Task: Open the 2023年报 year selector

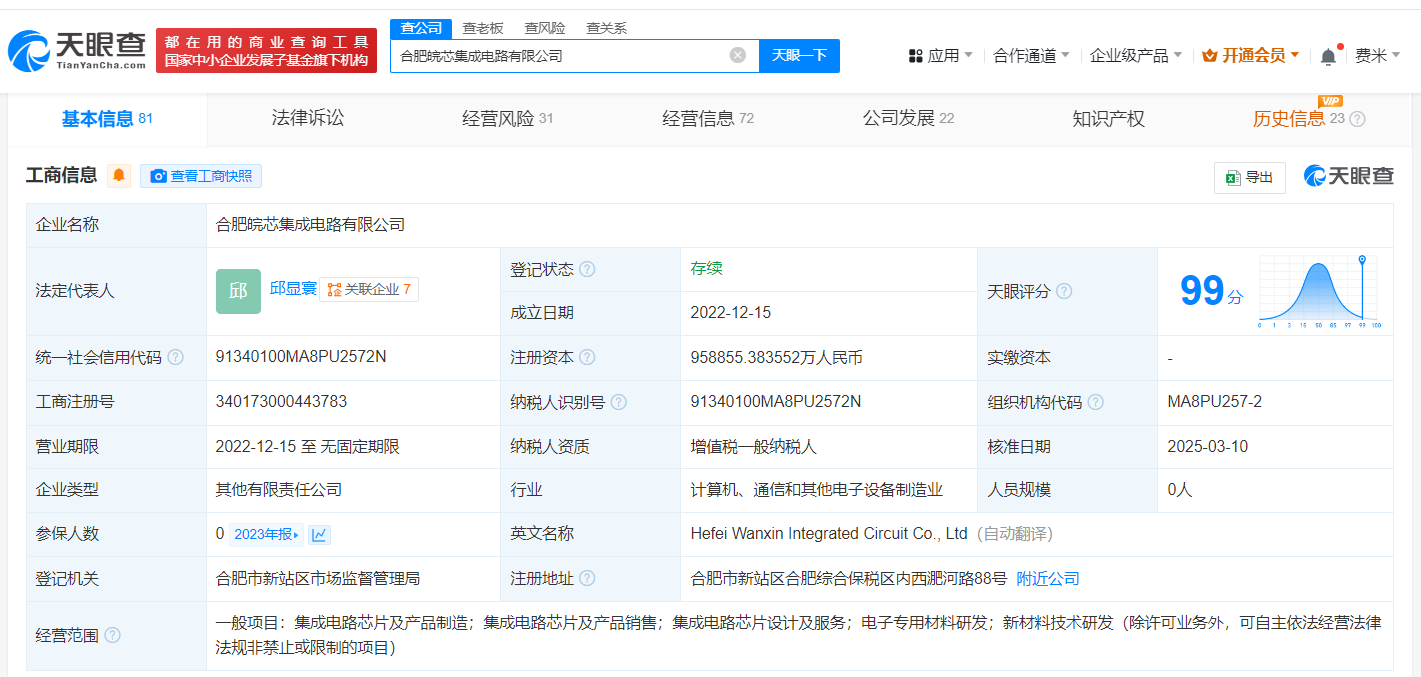Action: coord(266,534)
